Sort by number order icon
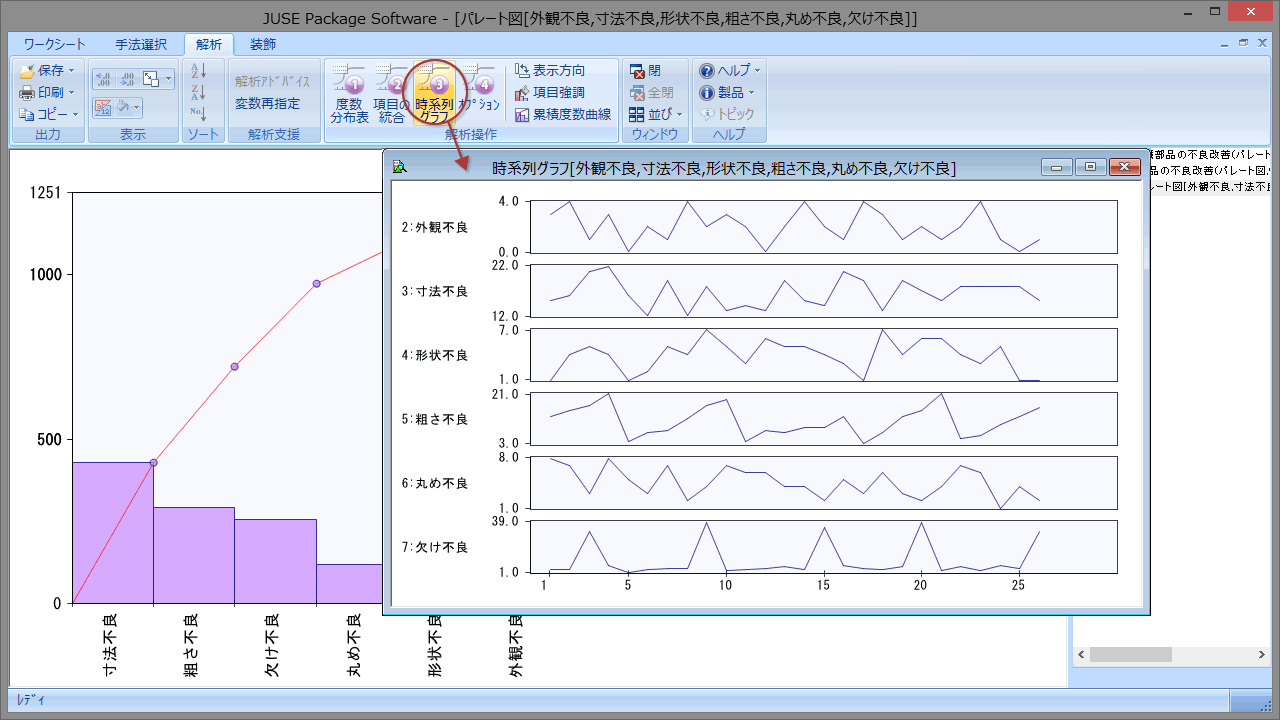 coord(198,114)
